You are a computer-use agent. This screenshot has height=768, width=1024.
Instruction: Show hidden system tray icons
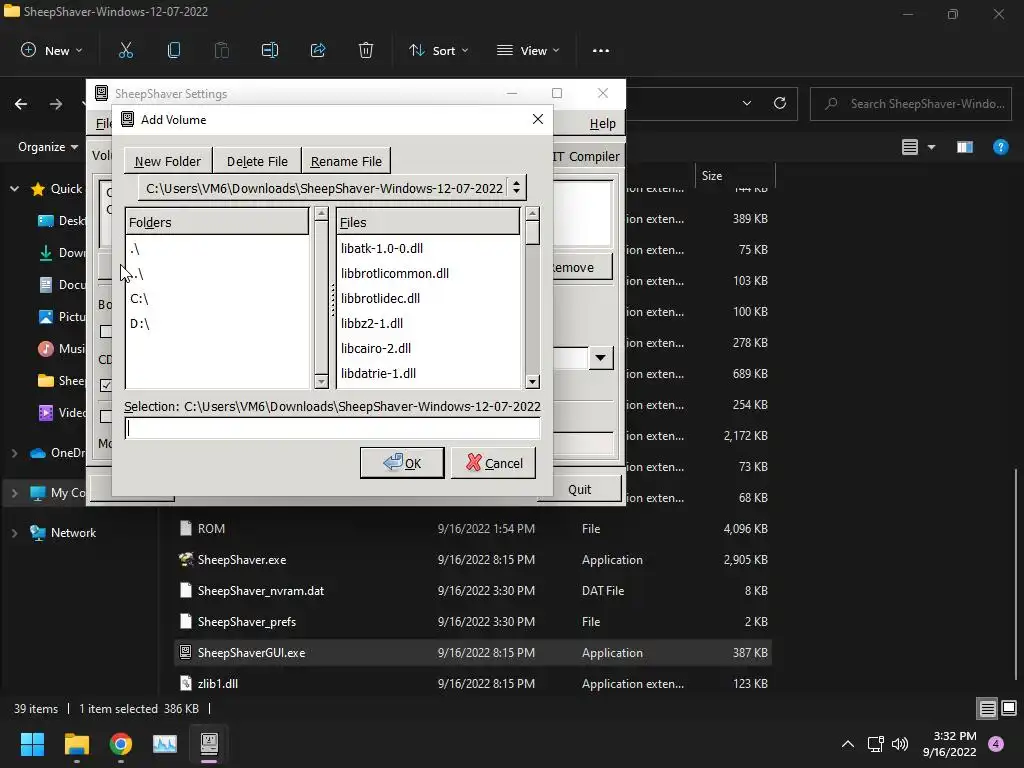click(848, 744)
